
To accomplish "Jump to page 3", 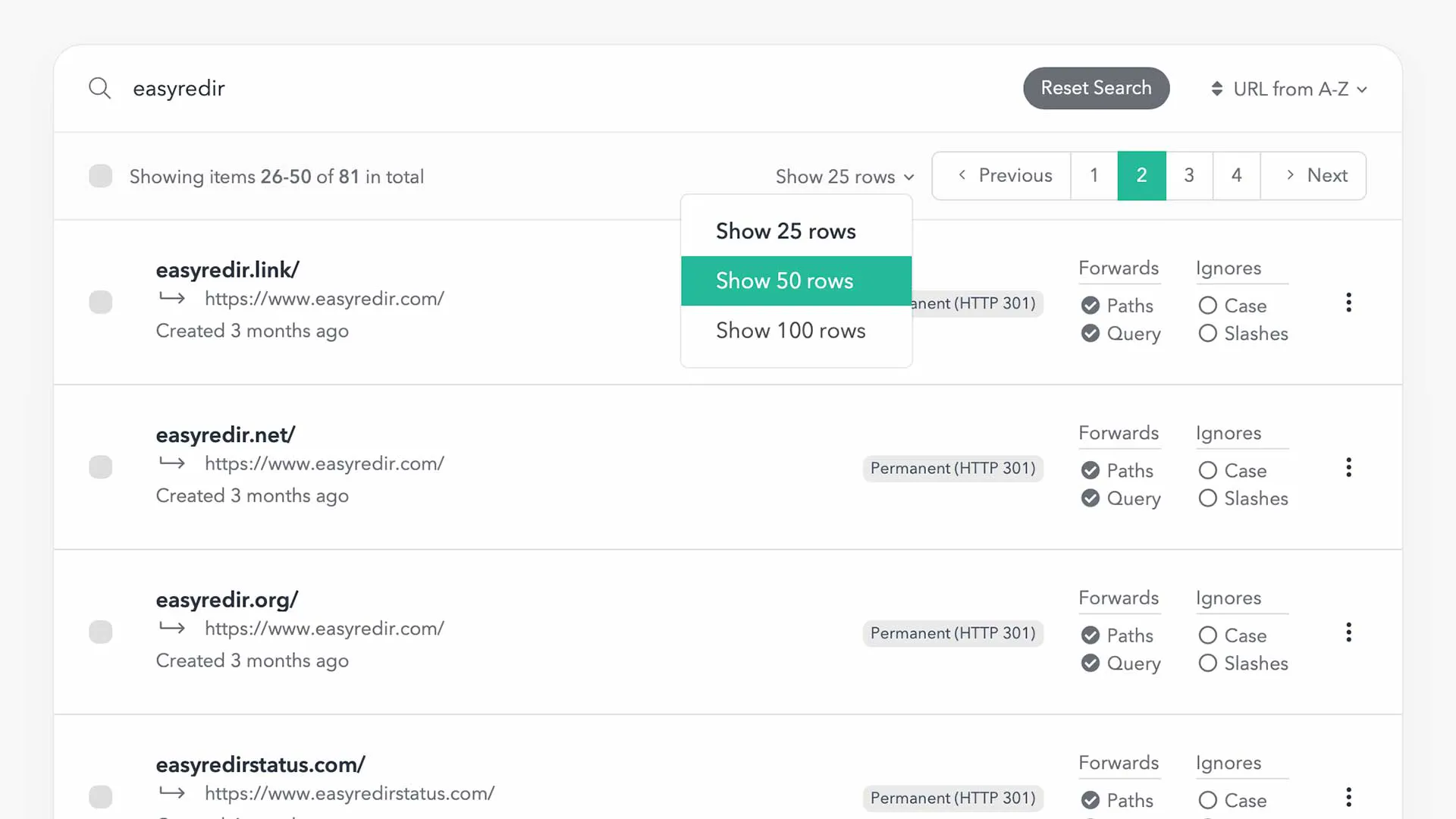I will [x=1189, y=175].
